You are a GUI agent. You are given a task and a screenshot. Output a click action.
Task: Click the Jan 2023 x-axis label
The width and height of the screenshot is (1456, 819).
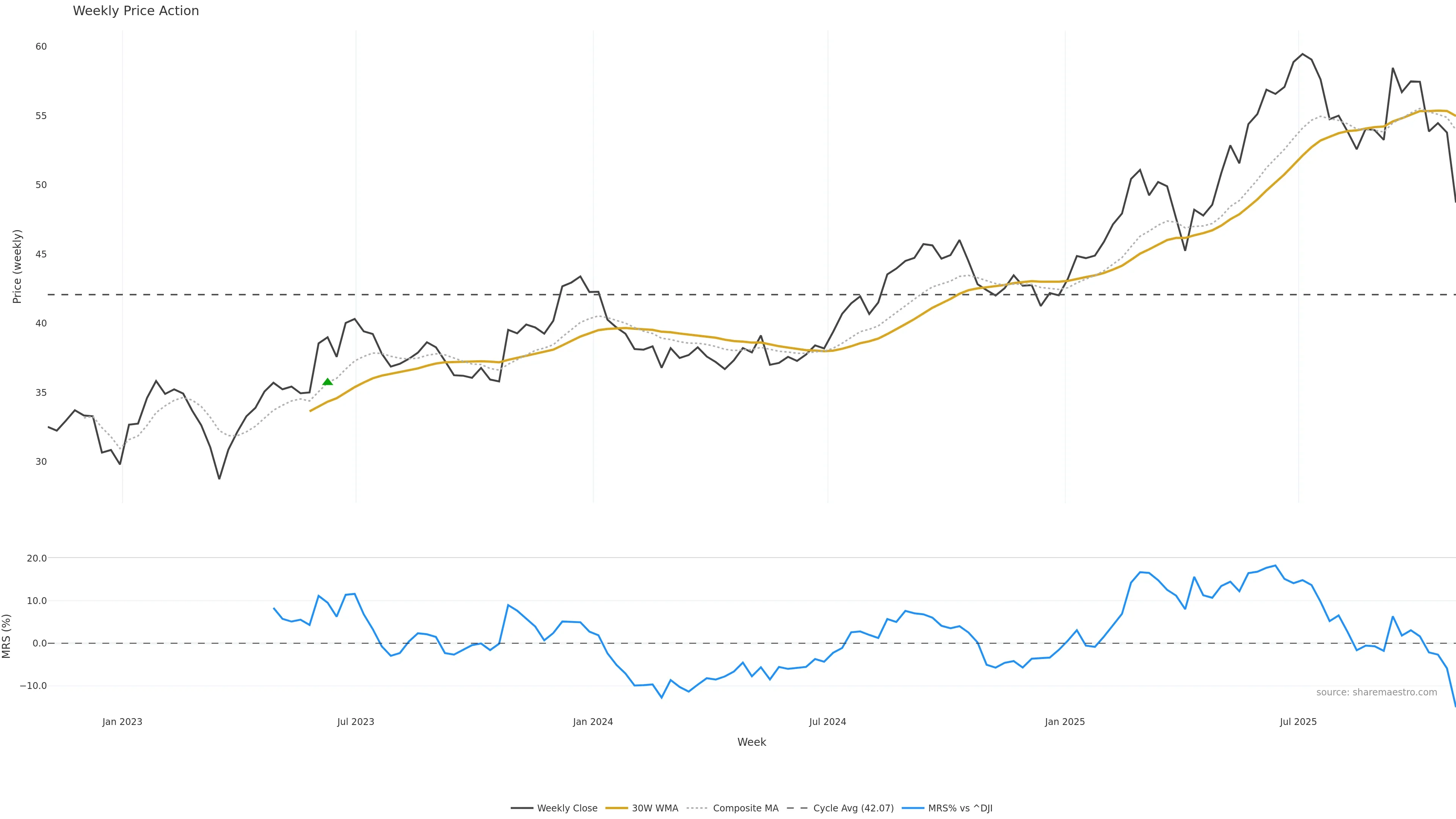[x=122, y=722]
